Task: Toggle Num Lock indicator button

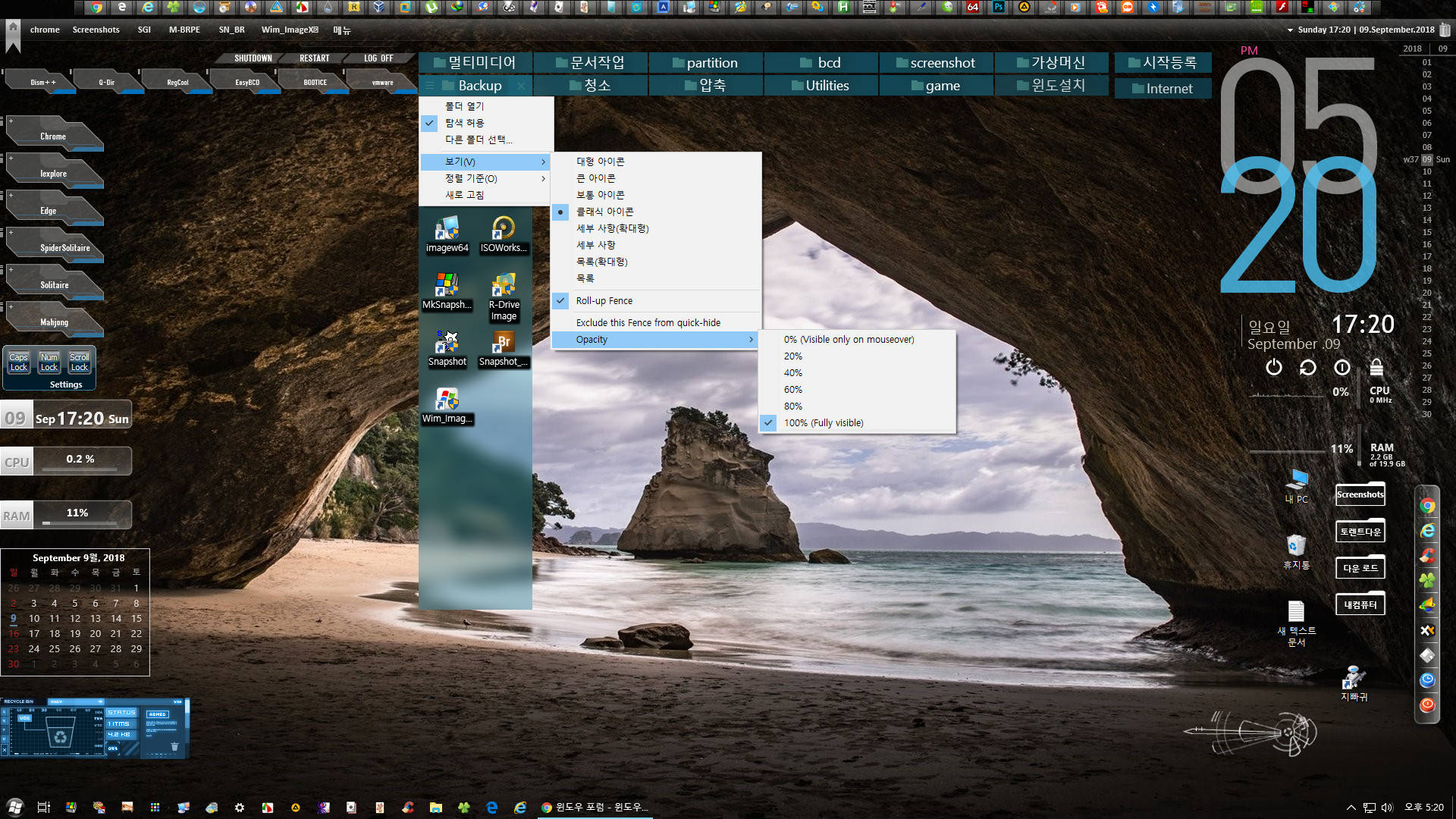Action: 49,362
